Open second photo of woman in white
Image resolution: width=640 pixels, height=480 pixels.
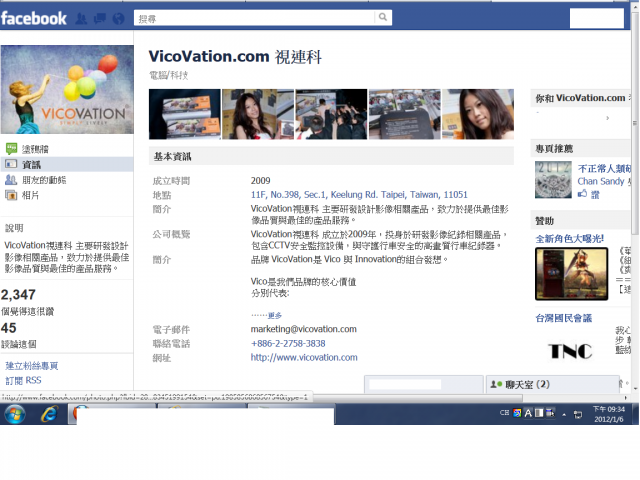(x=258, y=114)
